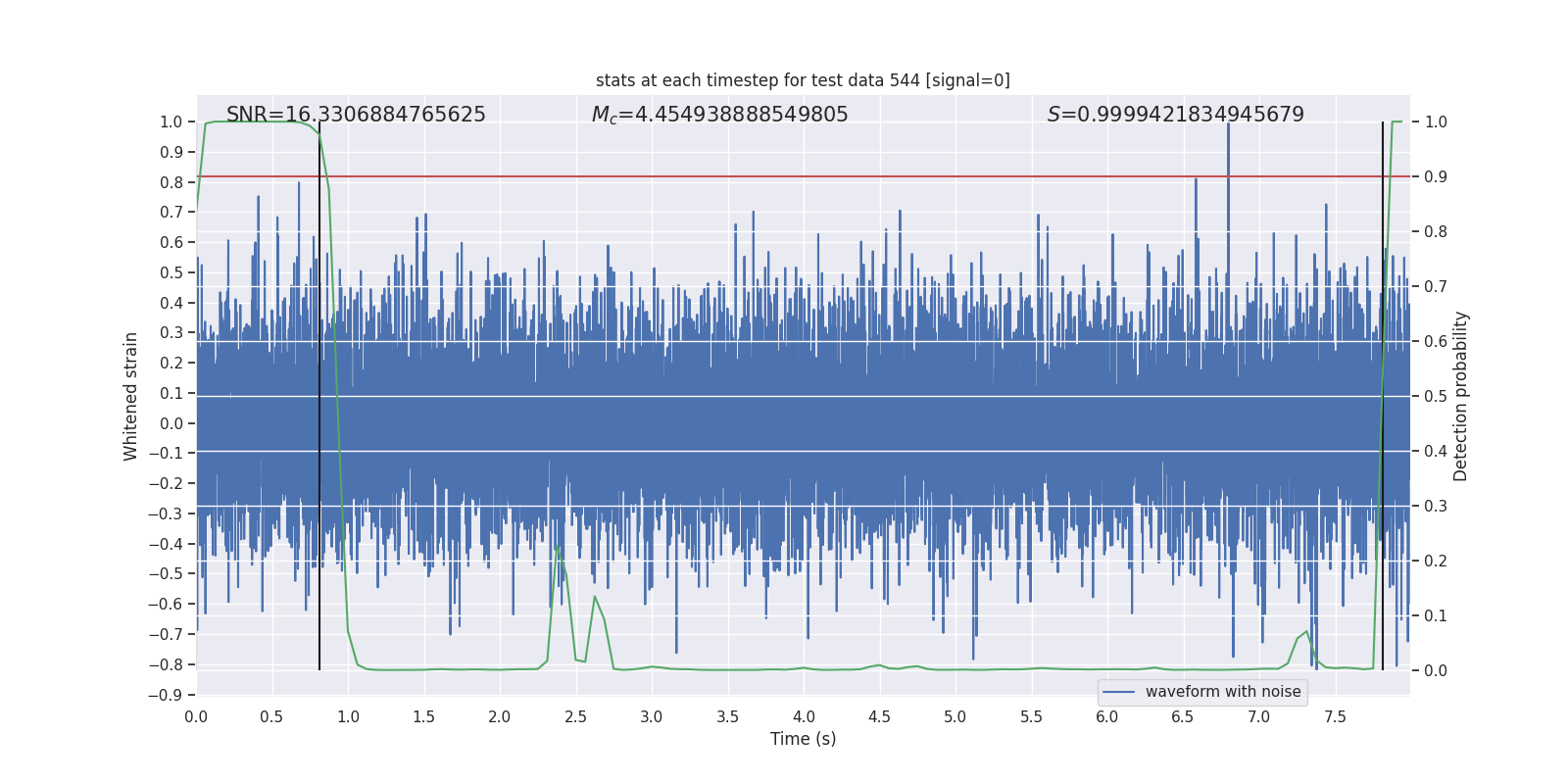The image size is (1568, 784).
Task: Click the 7.5 tick label on time axis
Action: point(1335,716)
